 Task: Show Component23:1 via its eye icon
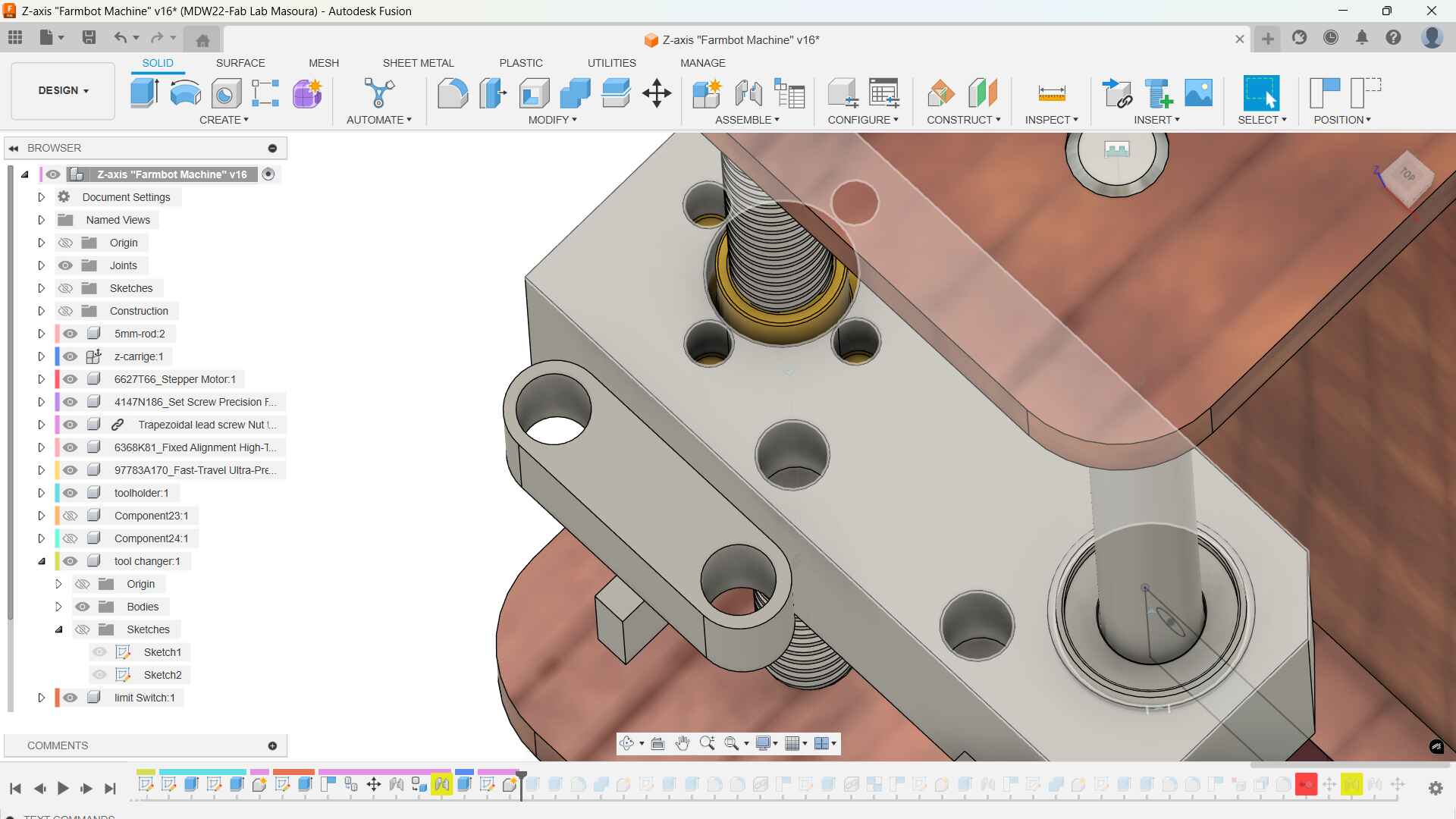70,516
